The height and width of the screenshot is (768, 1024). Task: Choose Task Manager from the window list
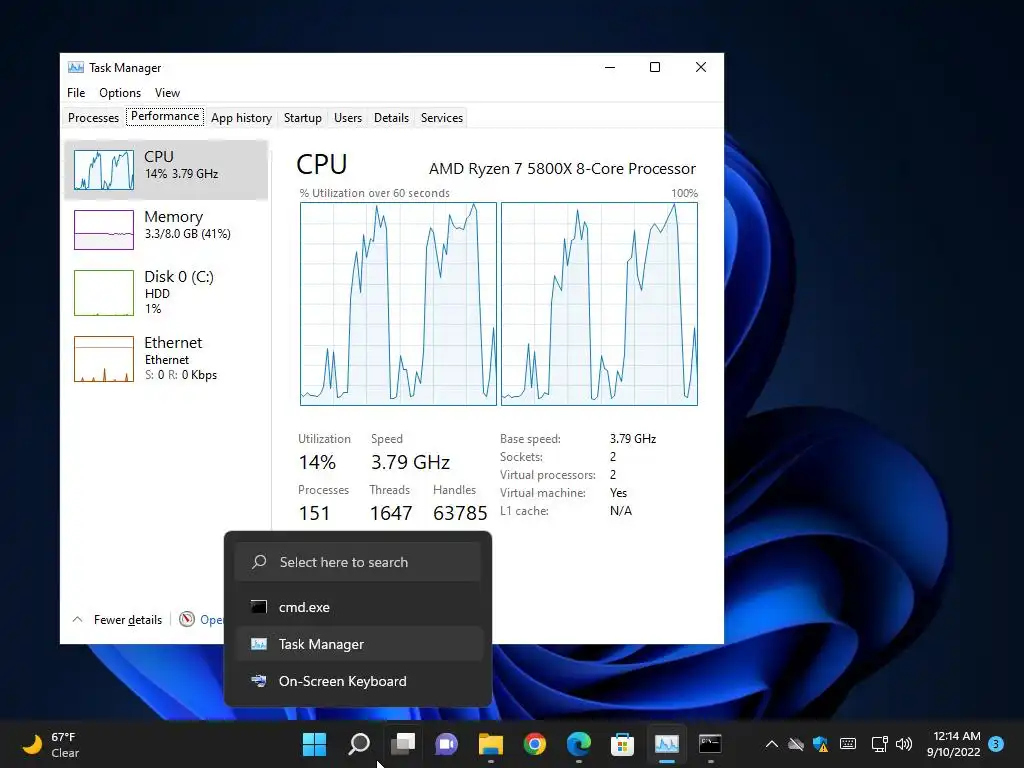(x=358, y=644)
